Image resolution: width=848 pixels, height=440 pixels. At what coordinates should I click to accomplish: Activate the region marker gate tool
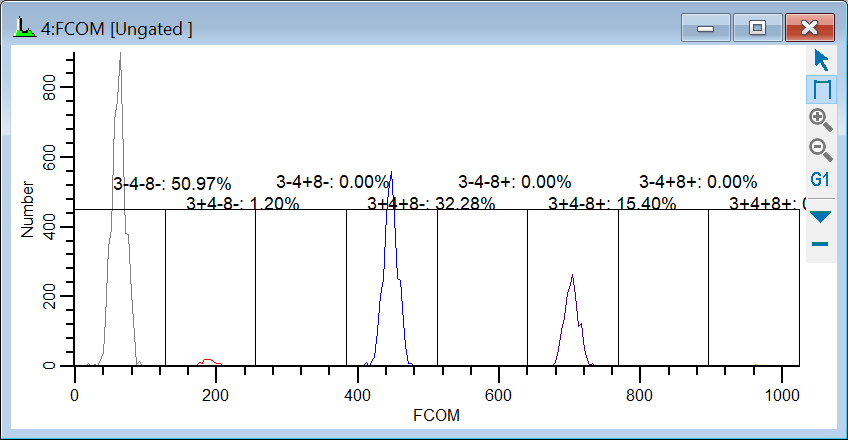(x=821, y=90)
